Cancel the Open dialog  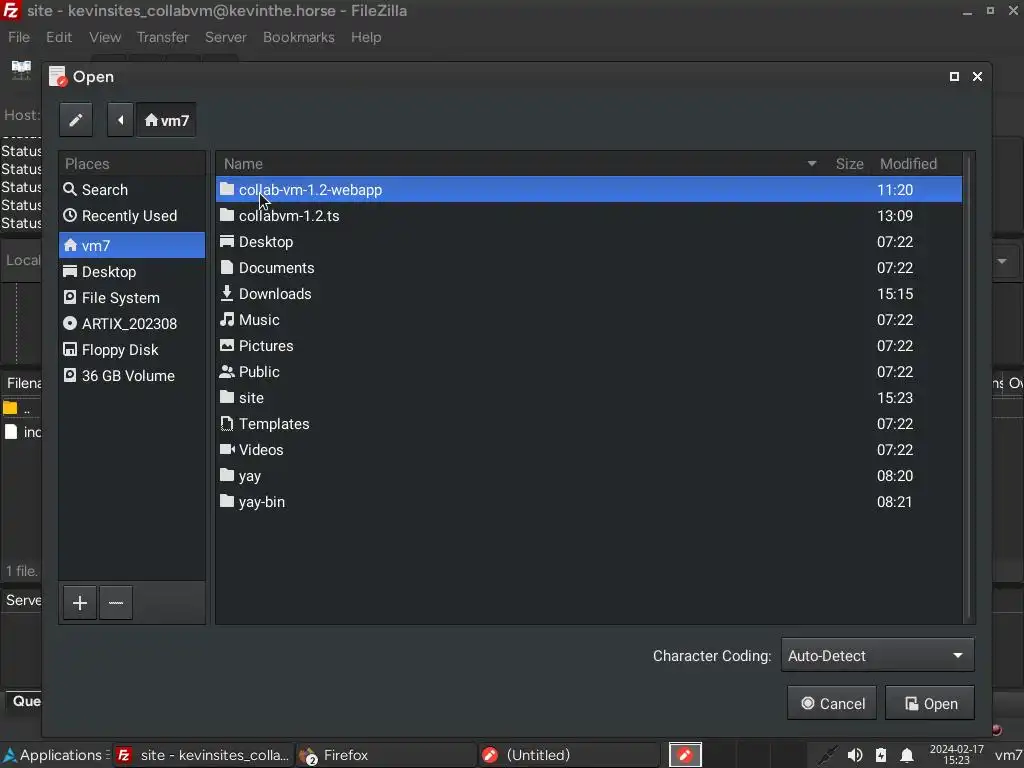[x=831, y=703]
